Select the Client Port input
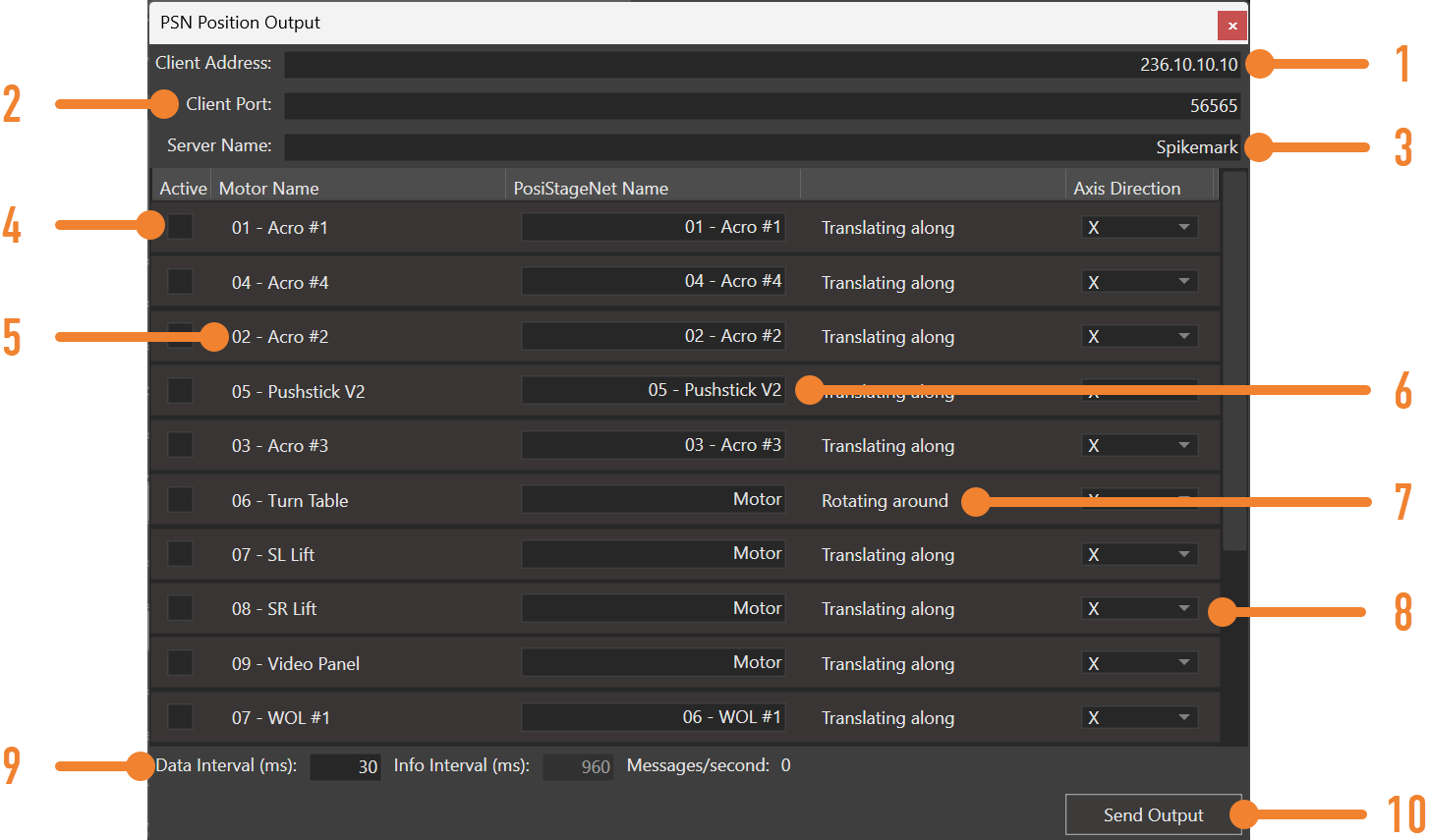This screenshot has height=840, width=1429. [x=757, y=105]
